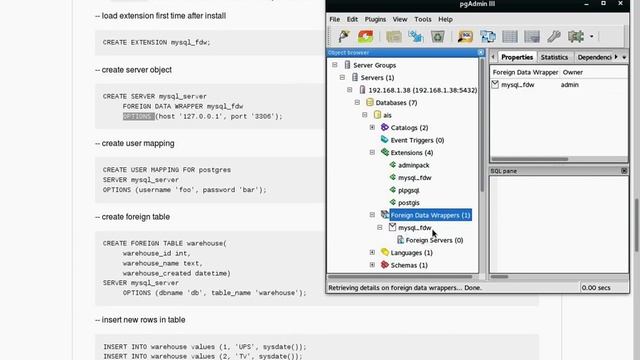Click the Create new object toolbar icon

[x=416, y=36]
